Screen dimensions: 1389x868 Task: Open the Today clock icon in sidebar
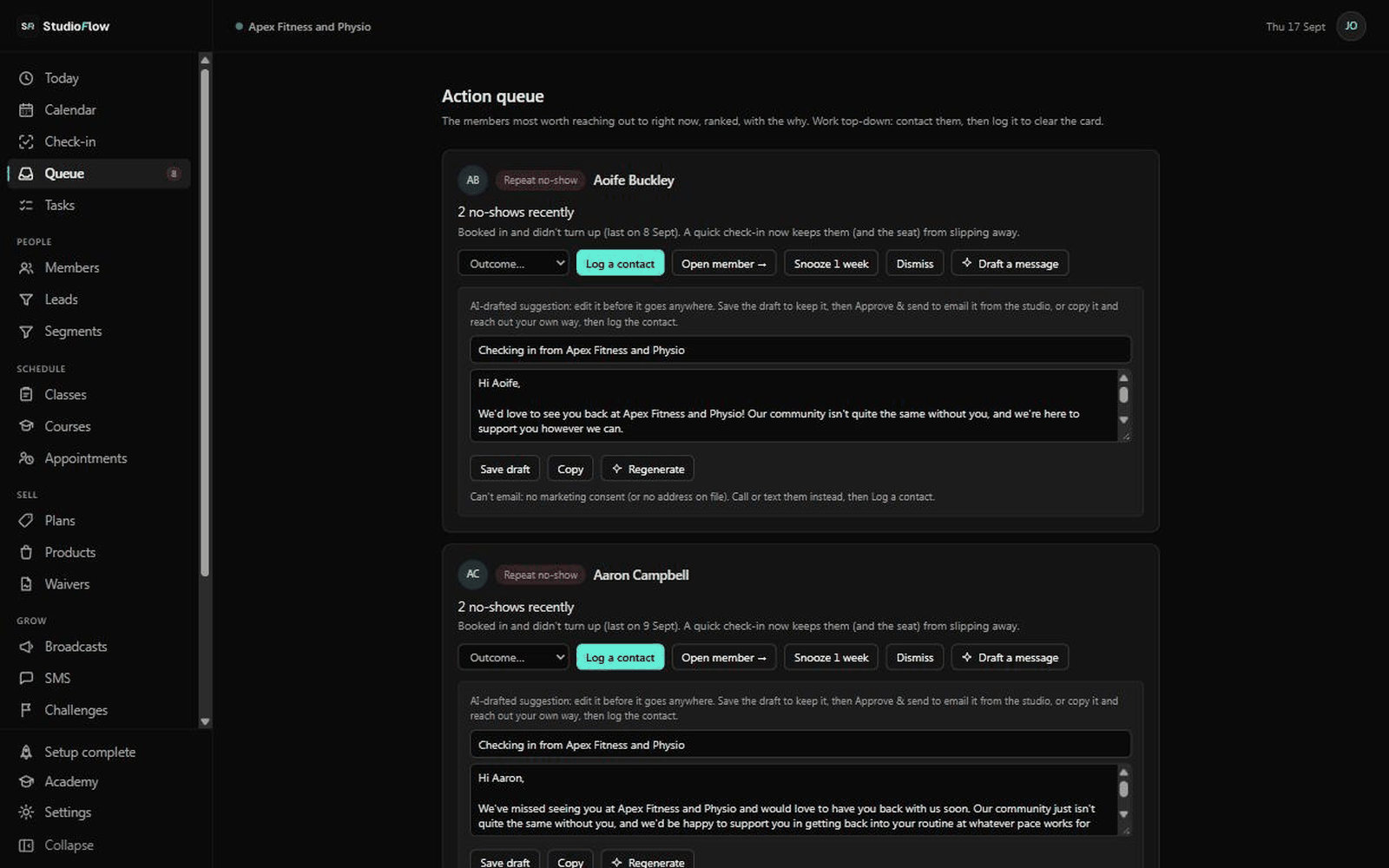[26, 78]
